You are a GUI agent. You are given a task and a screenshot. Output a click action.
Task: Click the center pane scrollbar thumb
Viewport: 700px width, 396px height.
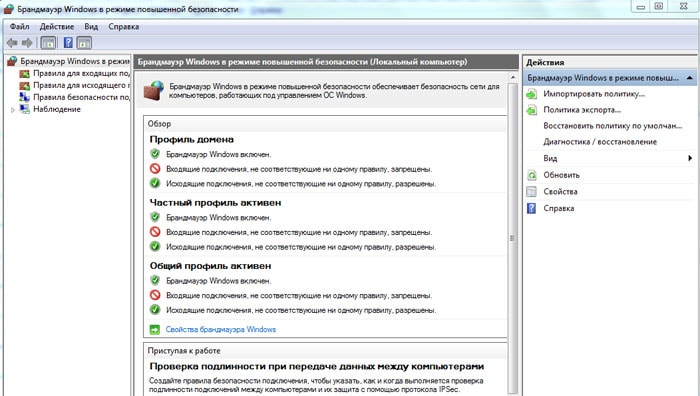pyautogui.click(x=512, y=237)
